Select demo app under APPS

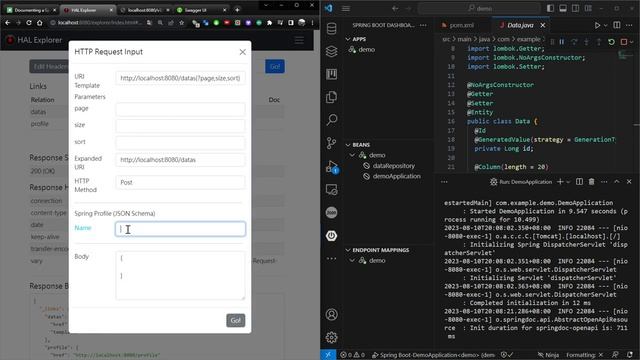coord(367,49)
